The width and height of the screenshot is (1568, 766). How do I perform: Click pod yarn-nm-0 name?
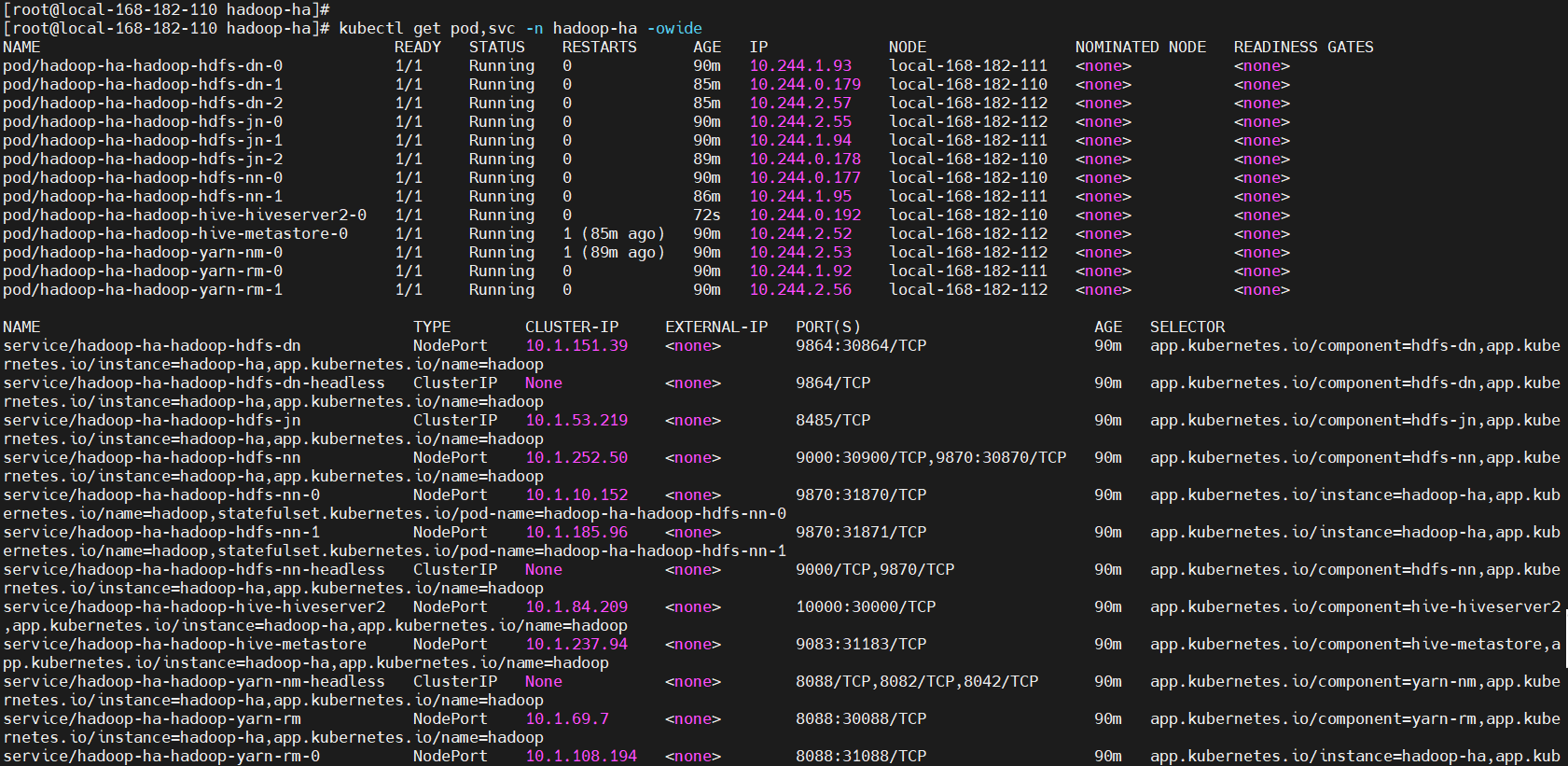pyautogui.click(x=143, y=253)
